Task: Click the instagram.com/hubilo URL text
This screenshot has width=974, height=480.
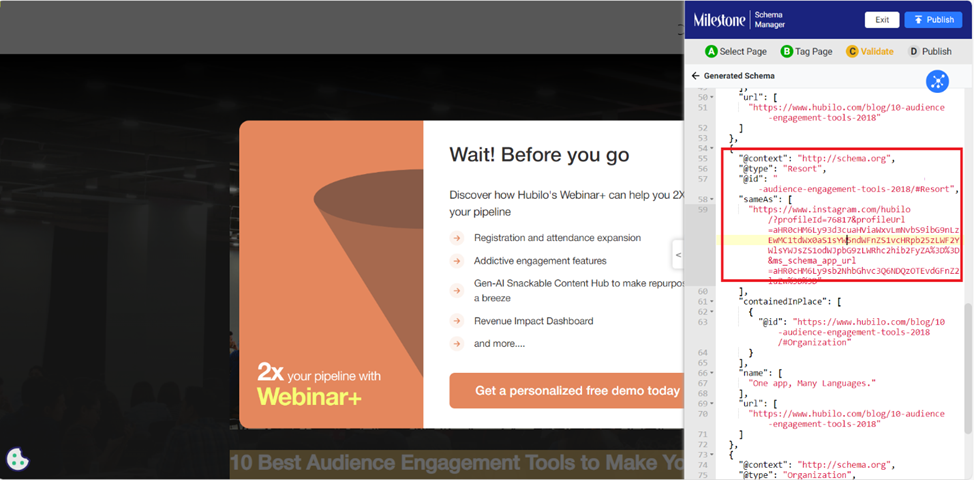Action: pyautogui.click(x=830, y=209)
